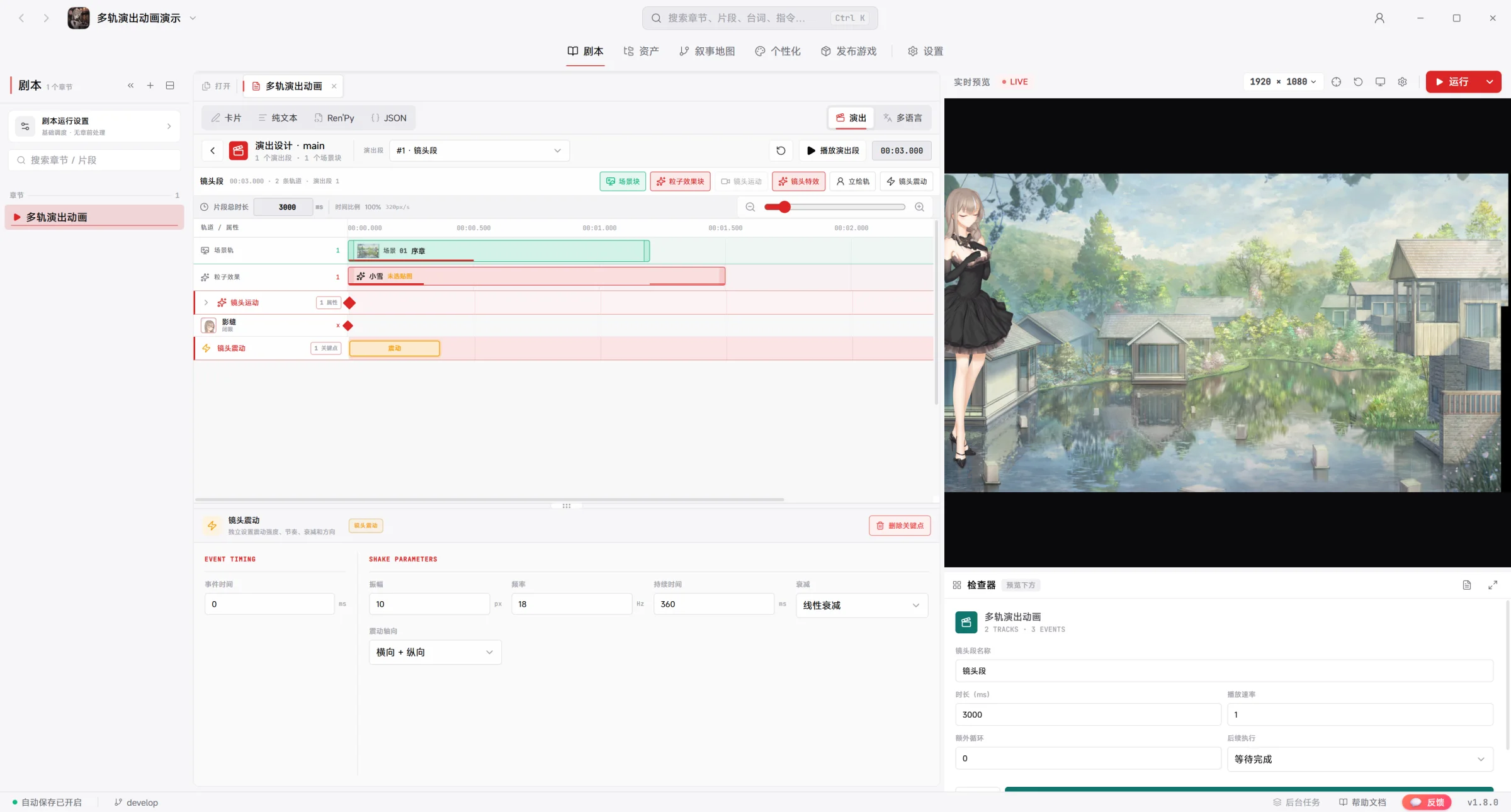
Task: Switch to 多语言 mode
Action: point(902,118)
